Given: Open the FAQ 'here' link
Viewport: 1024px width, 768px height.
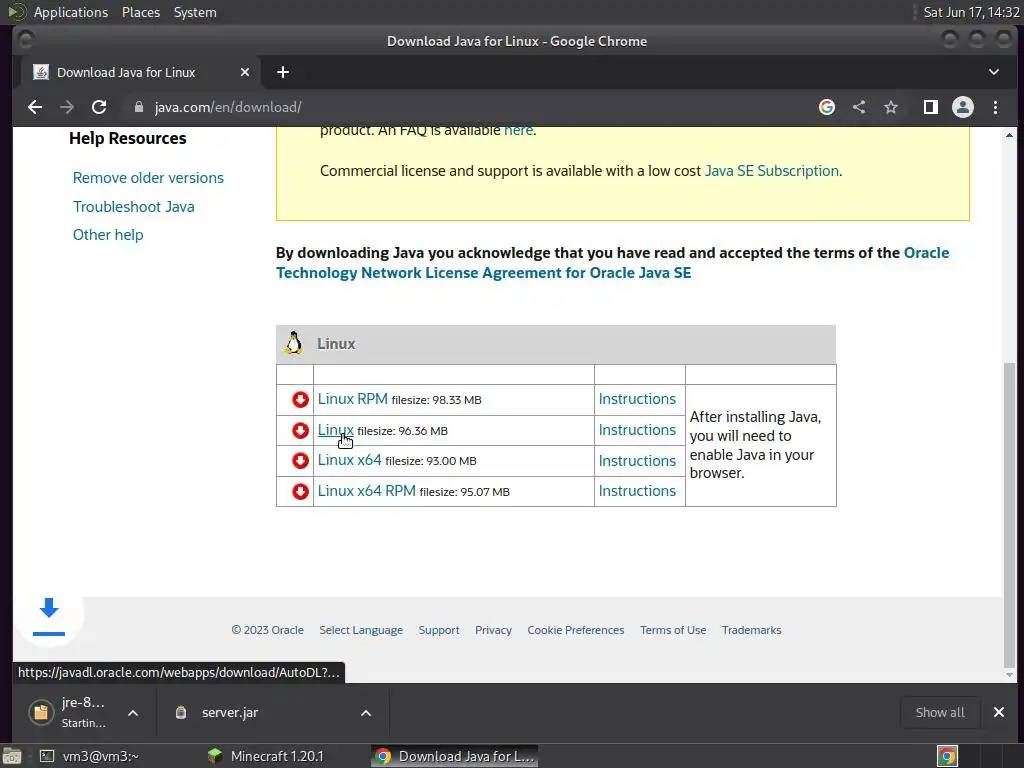Looking at the screenshot, I should coord(519,131).
